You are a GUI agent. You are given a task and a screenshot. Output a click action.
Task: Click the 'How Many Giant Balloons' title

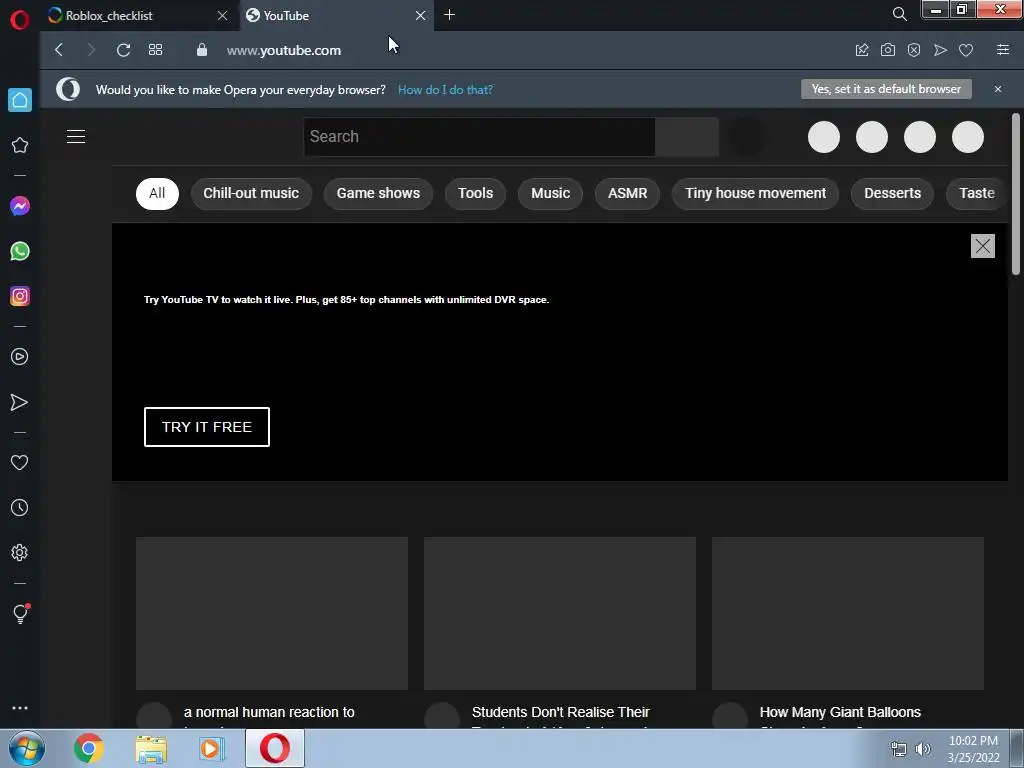pyautogui.click(x=840, y=712)
